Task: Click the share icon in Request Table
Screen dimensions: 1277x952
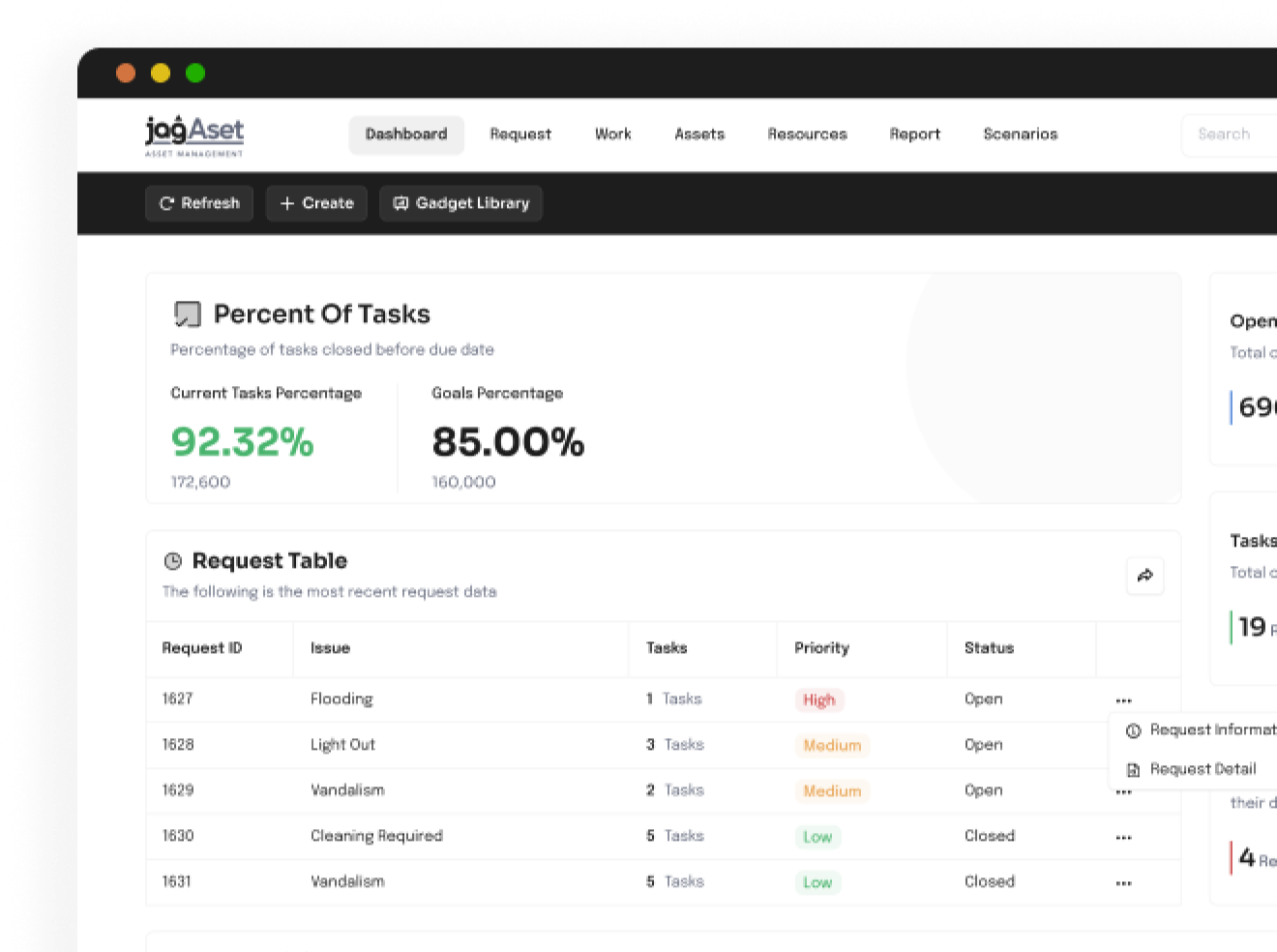Action: click(1145, 576)
